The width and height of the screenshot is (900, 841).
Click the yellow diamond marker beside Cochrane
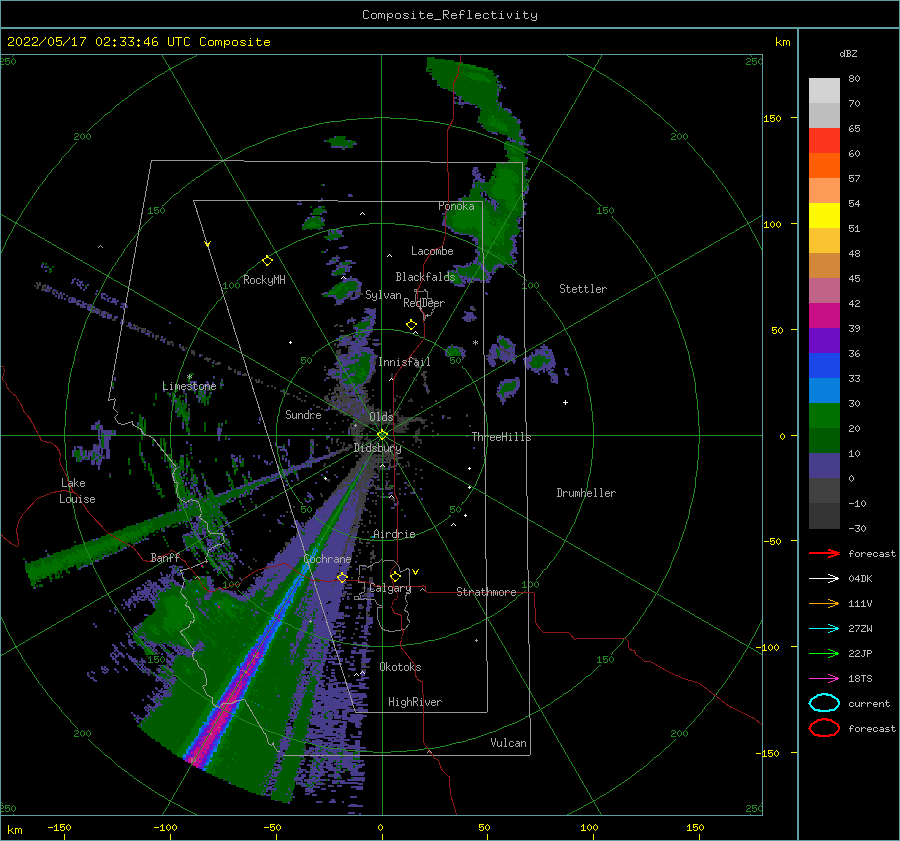(x=342, y=577)
